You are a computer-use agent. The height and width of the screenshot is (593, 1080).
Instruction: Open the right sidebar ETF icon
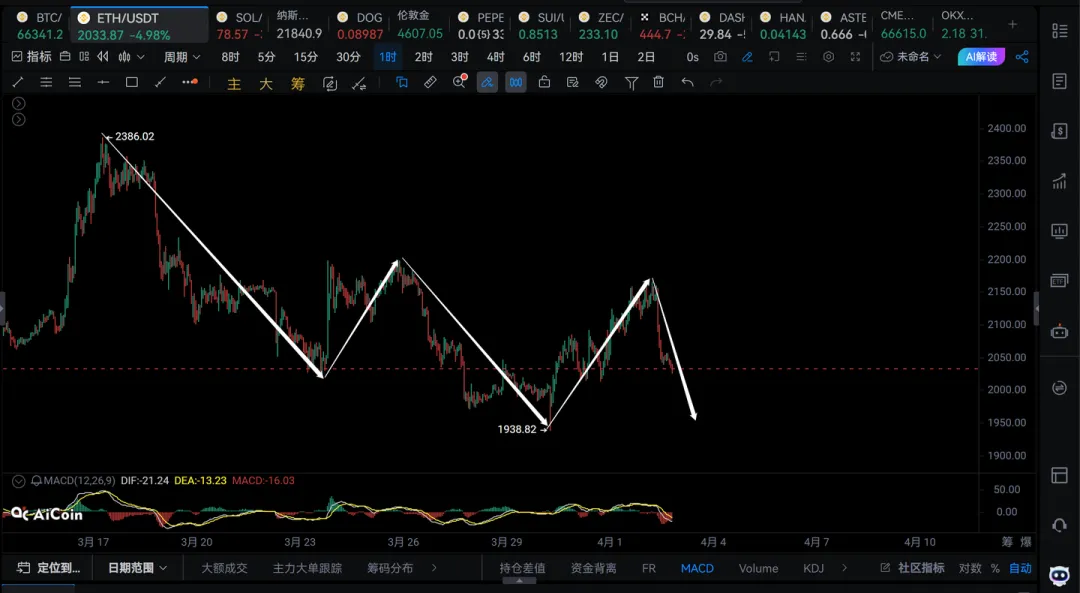tap(1059, 281)
